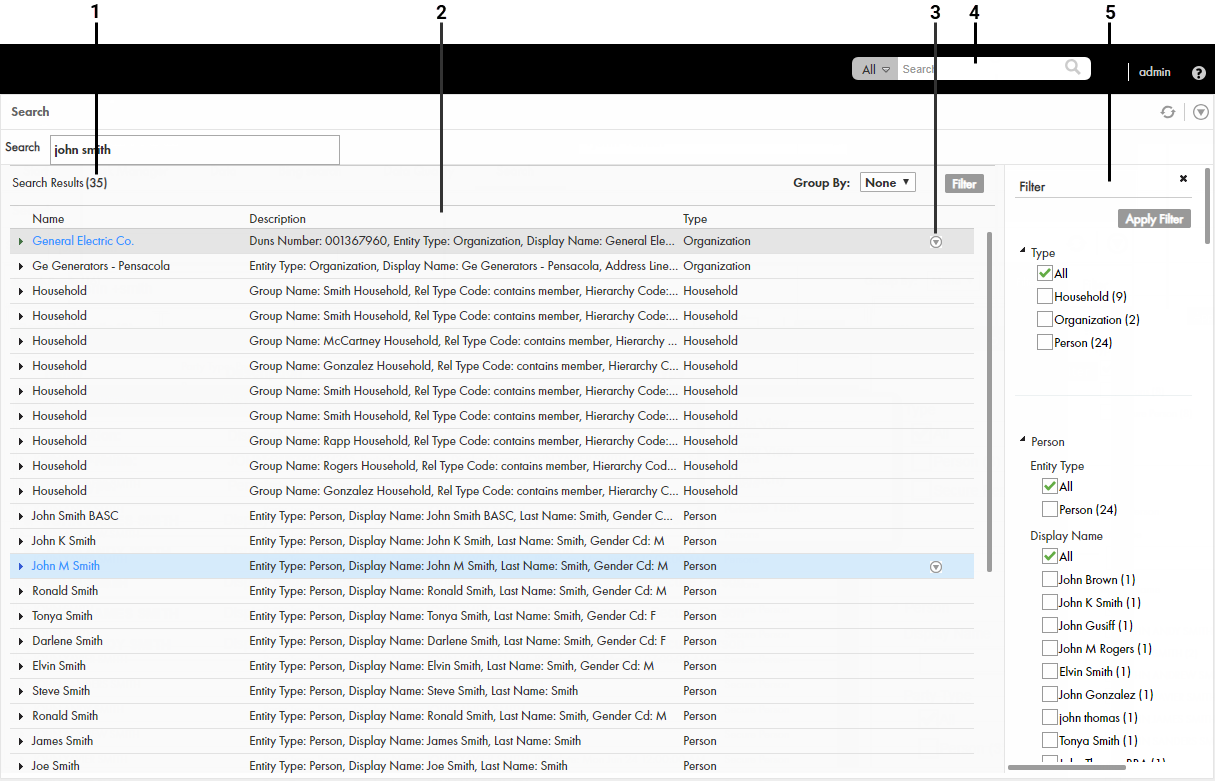Open the admin user menu
The image size is (1215, 781).
(x=1154, y=72)
